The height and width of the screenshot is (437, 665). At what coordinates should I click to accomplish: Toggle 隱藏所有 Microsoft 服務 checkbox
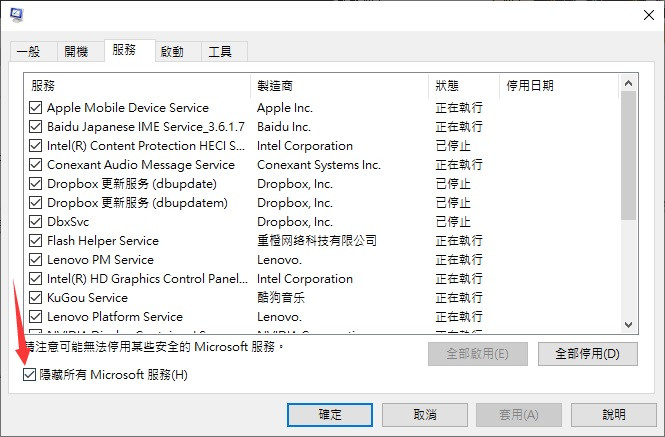[x=29, y=375]
